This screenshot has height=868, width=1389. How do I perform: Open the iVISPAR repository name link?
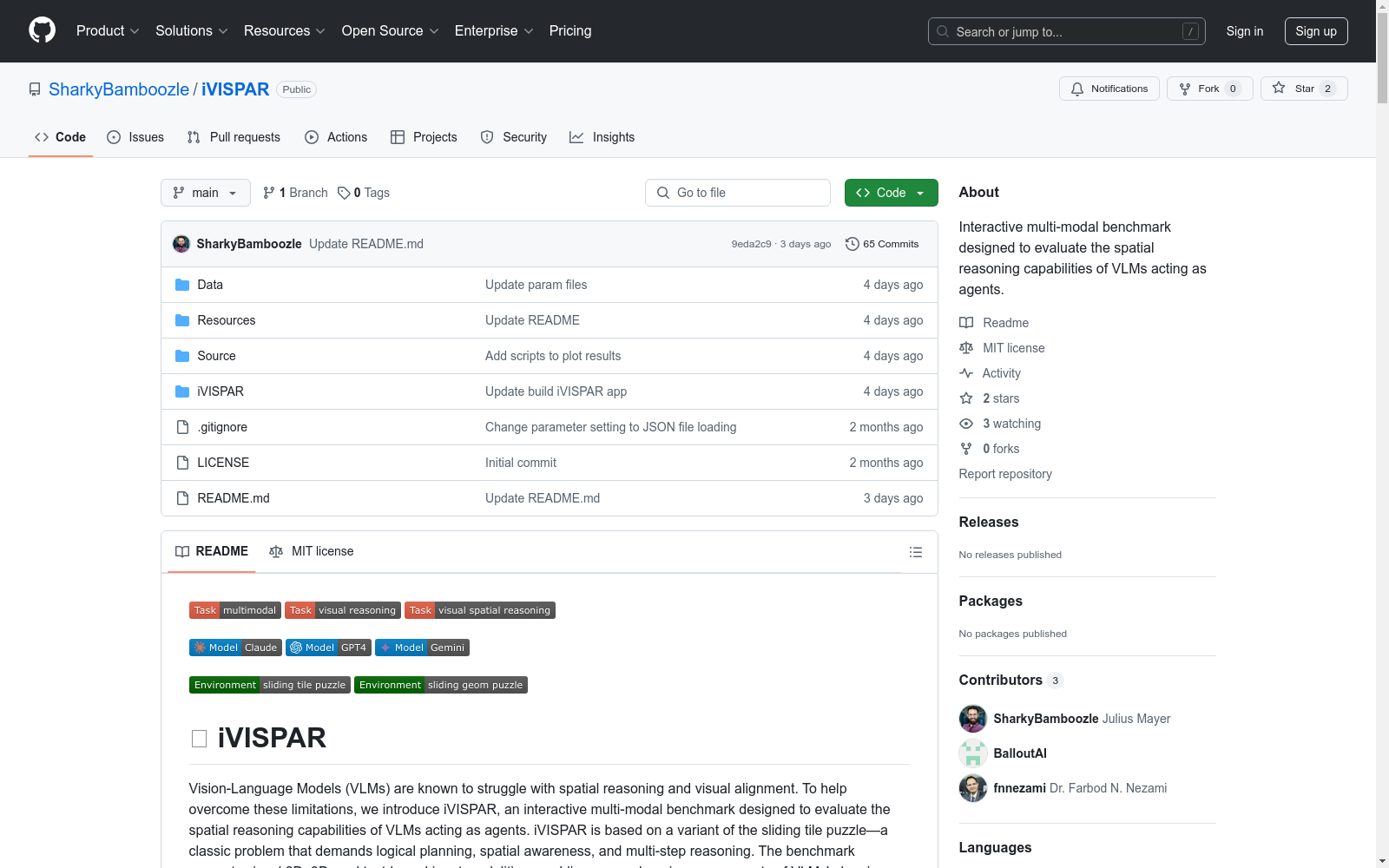tap(235, 89)
